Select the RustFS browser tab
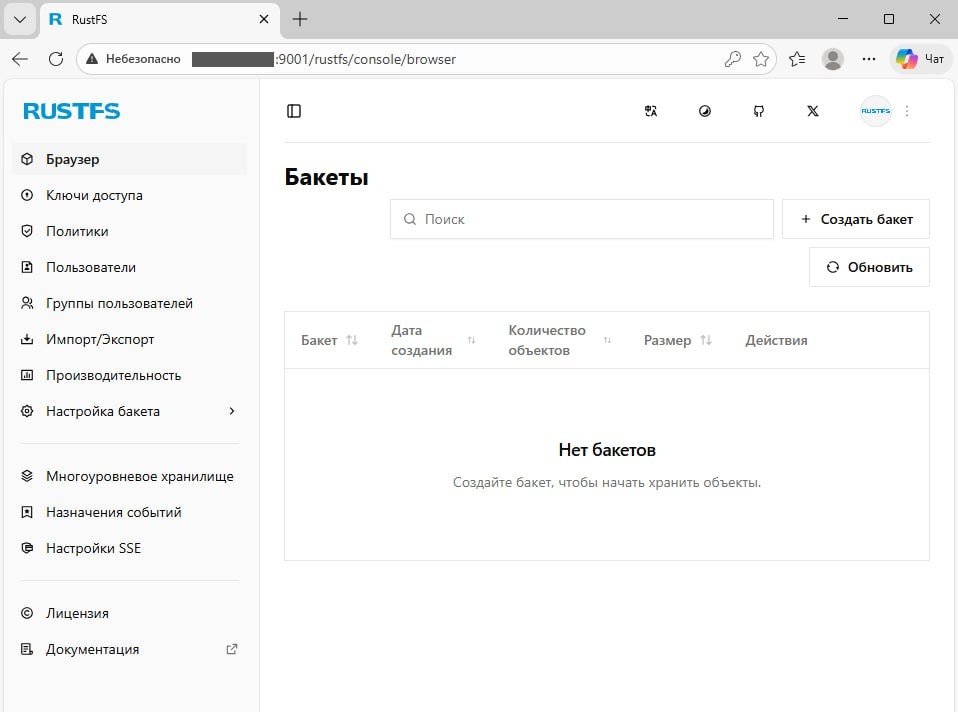 tap(160, 20)
